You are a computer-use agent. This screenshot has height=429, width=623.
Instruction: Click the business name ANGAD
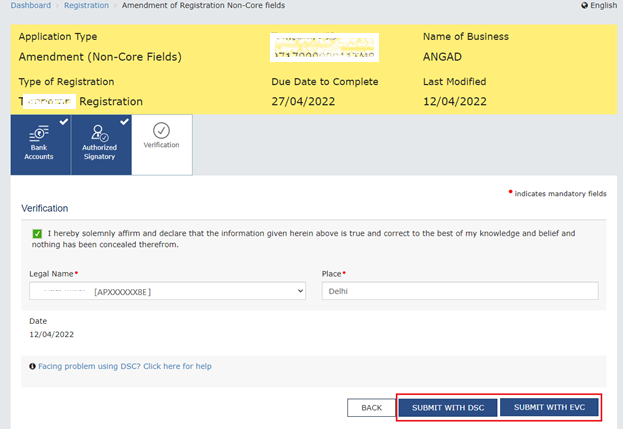[442, 57]
